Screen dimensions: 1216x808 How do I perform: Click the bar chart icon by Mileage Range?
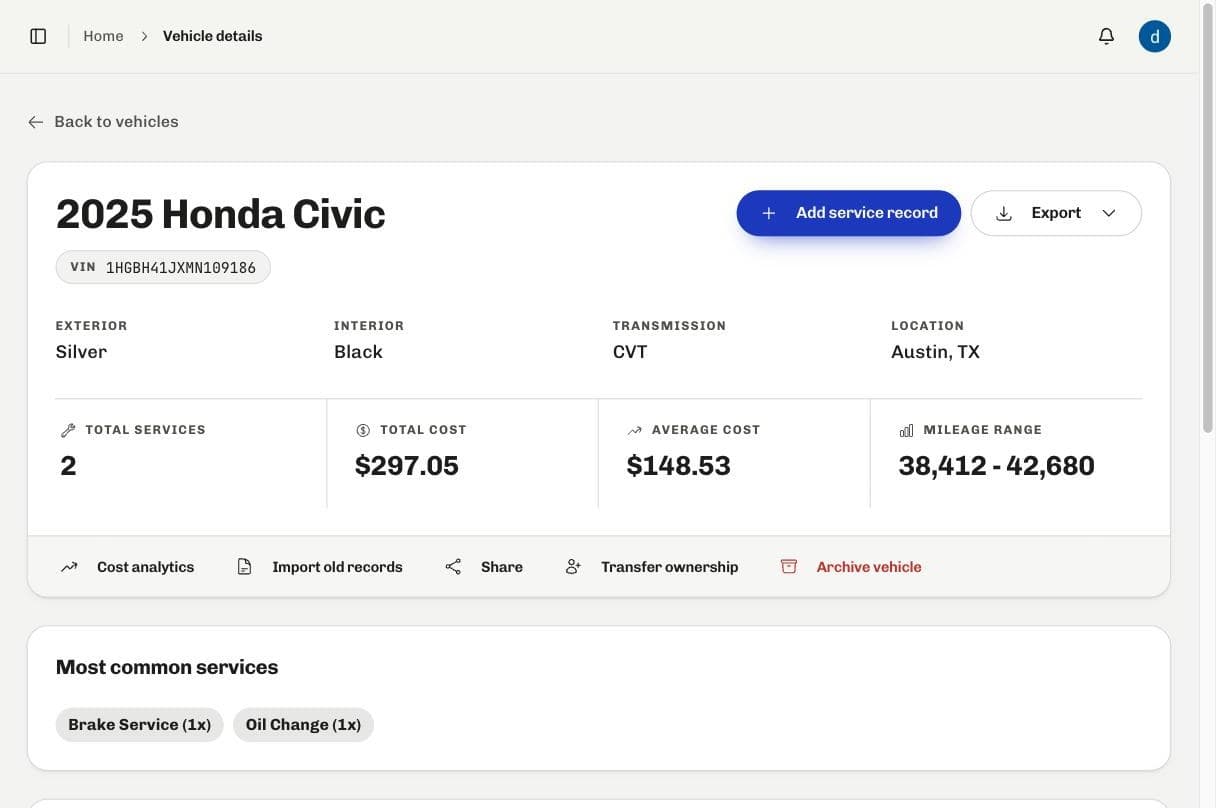[x=906, y=430]
